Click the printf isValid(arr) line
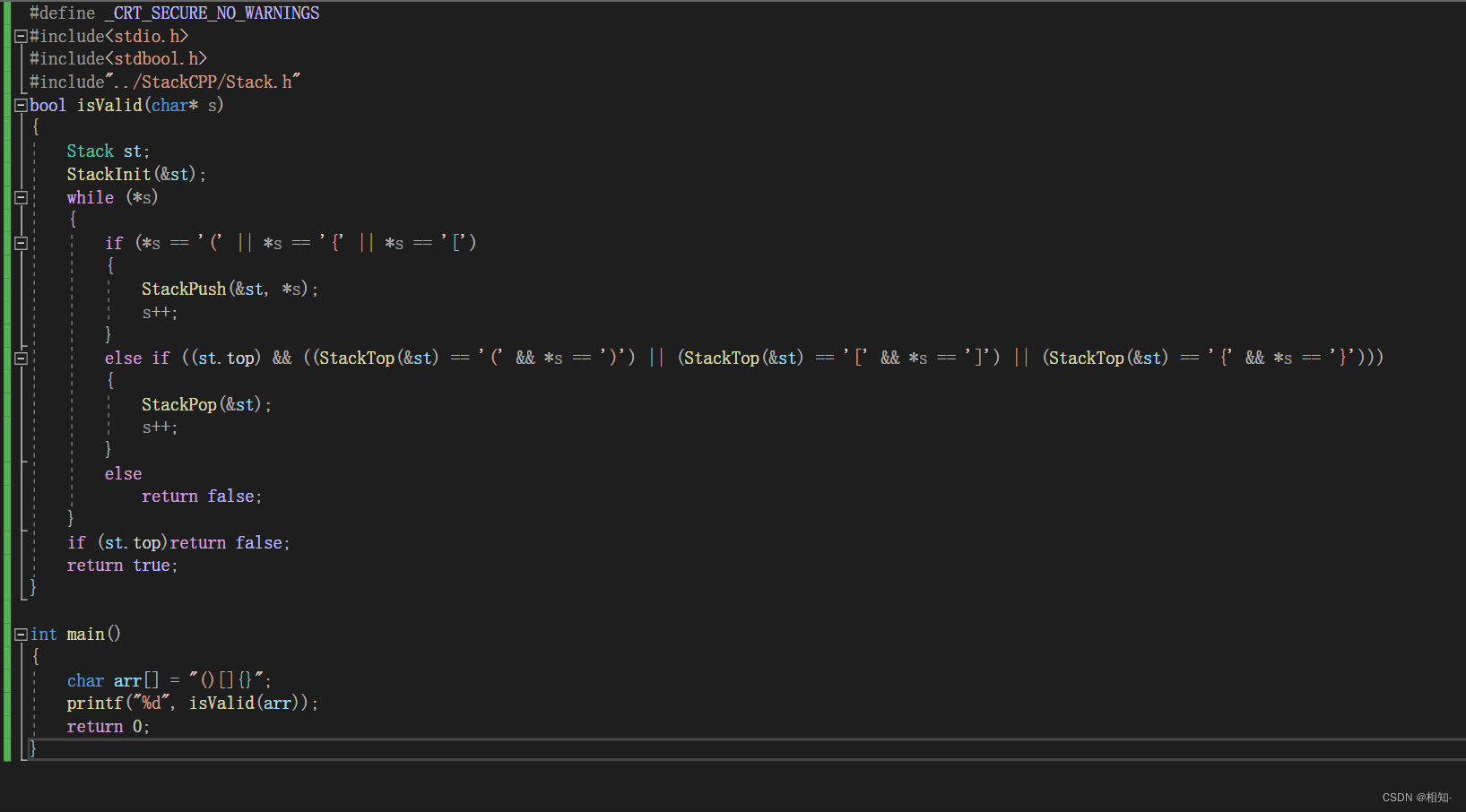This screenshot has width=1466, height=812. click(x=192, y=703)
